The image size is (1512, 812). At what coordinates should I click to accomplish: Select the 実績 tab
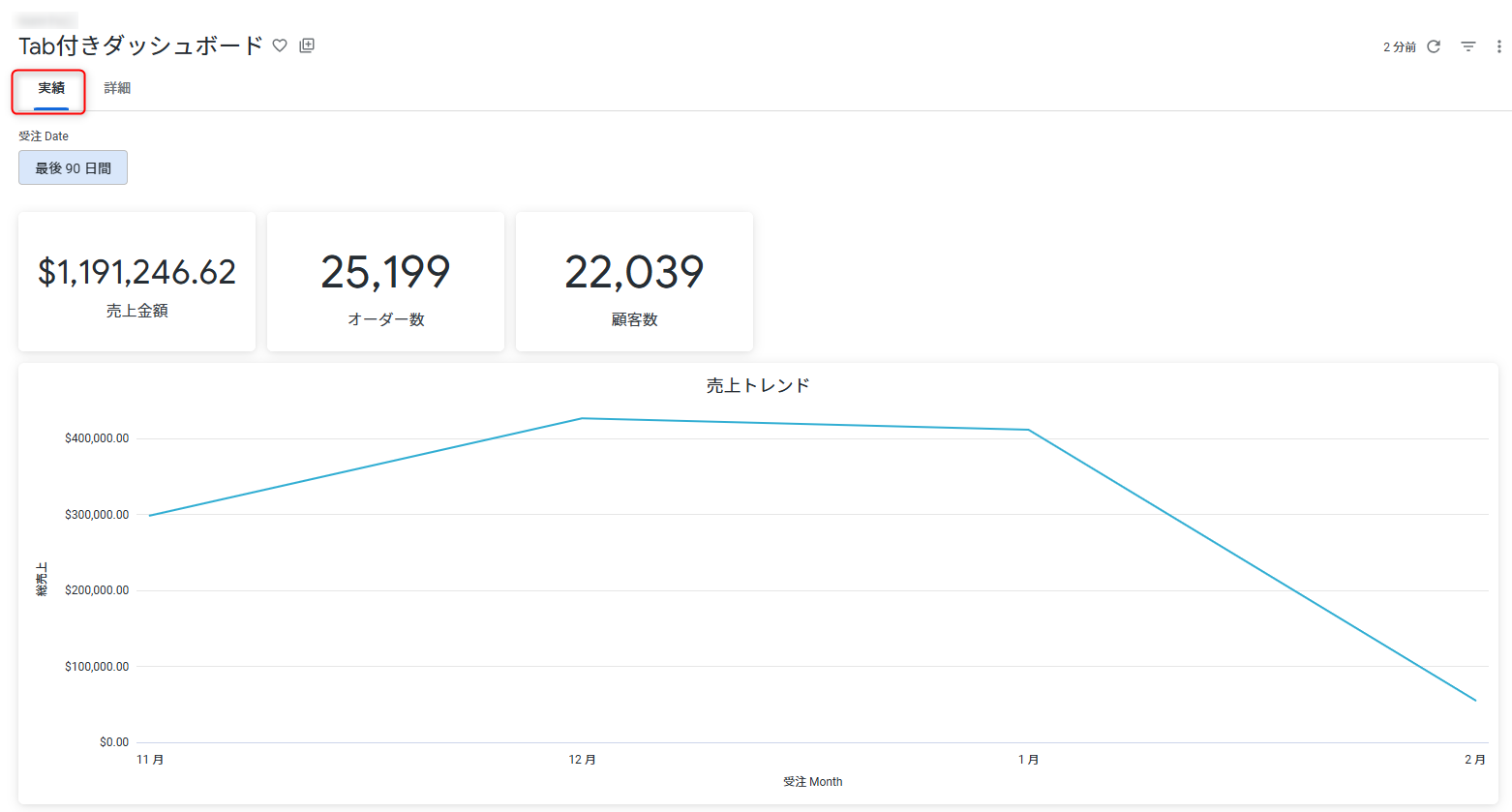click(47, 87)
